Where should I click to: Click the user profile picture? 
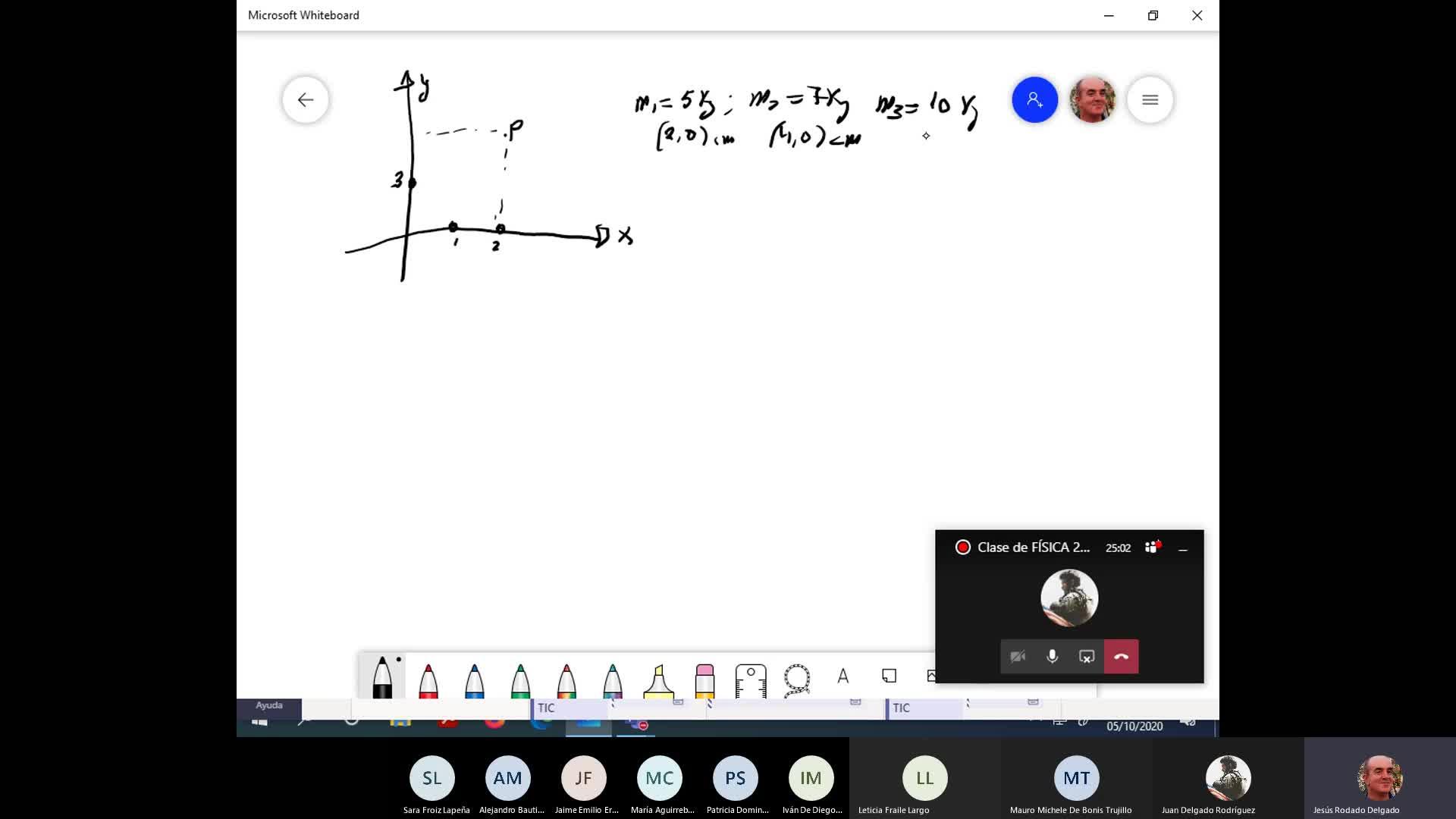[x=1092, y=99]
